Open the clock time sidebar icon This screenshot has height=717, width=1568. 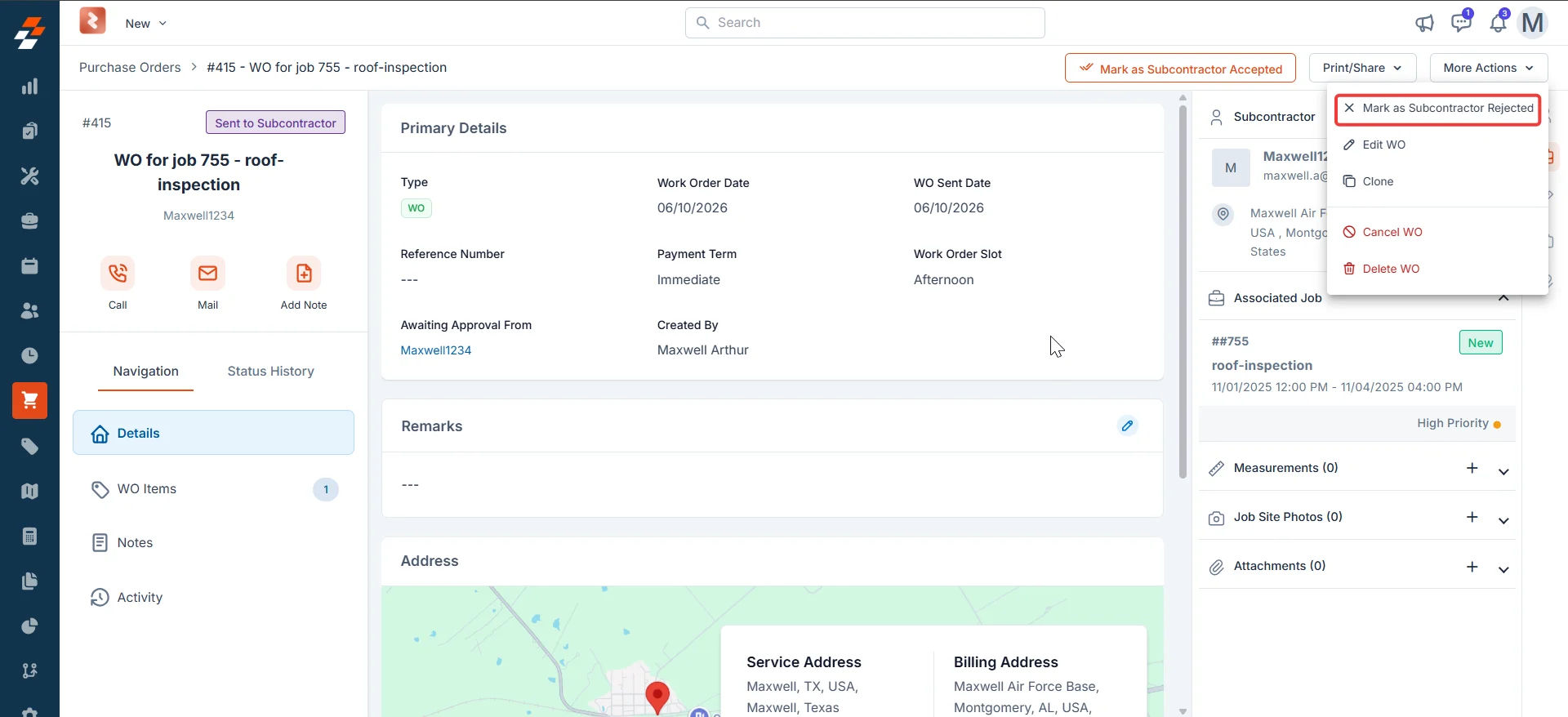(29, 355)
